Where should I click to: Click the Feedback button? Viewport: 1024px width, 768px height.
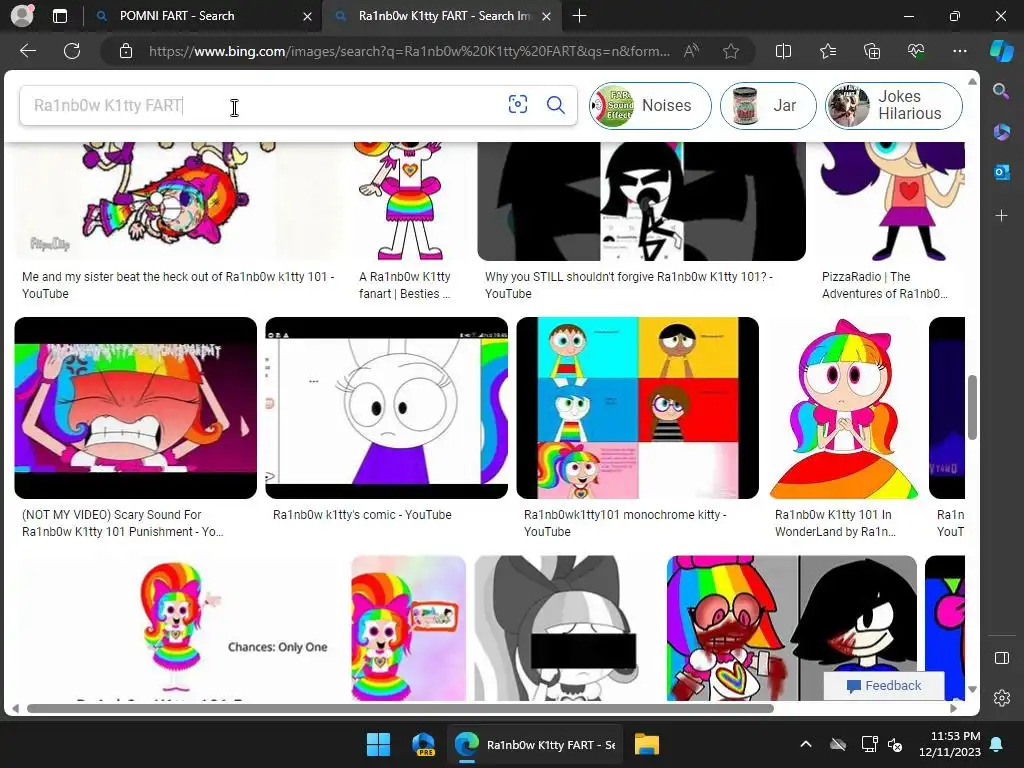[x=884, y=686]
